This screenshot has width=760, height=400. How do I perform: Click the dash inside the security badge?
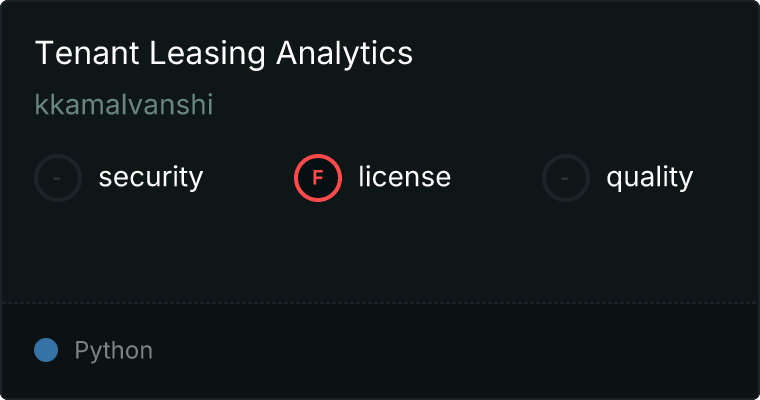[x=58, y=178]
